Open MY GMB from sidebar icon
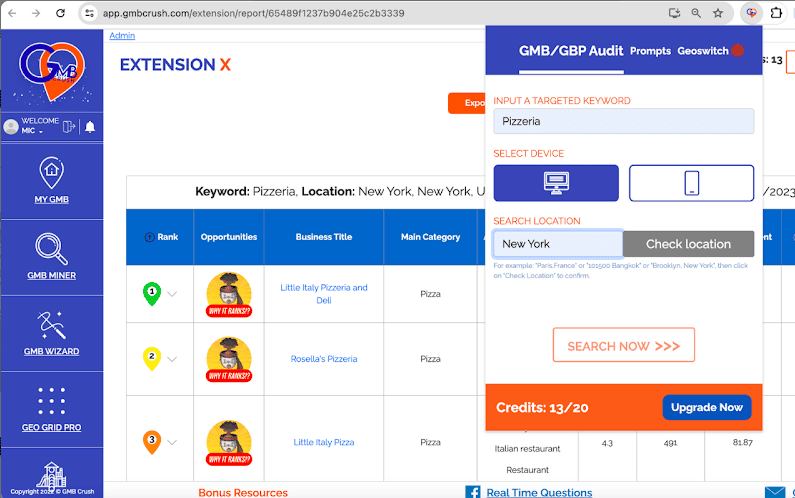795x498 pixels. tap(52, 173)
